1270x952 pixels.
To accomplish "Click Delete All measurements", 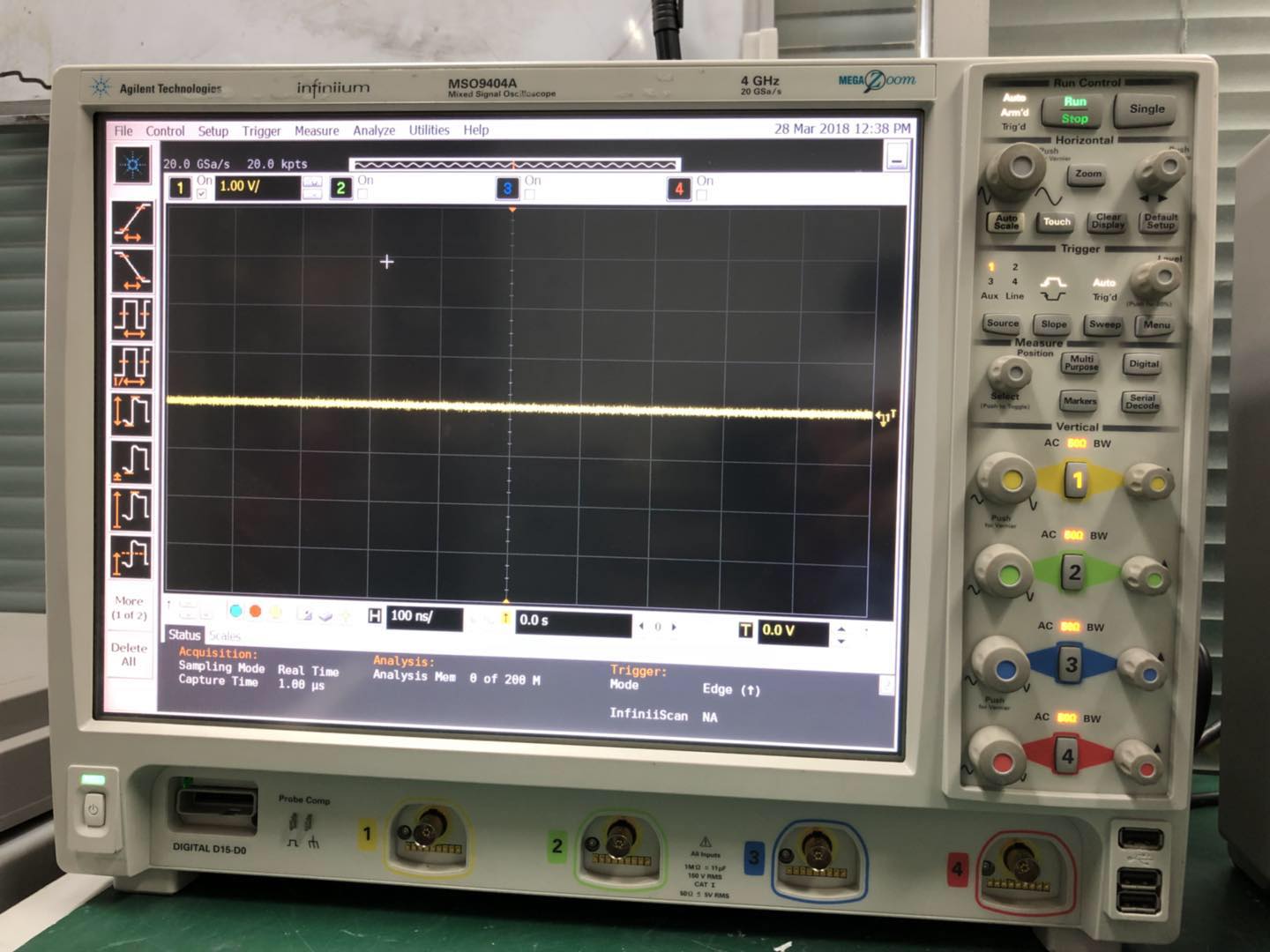I will [x=129, y=654].
